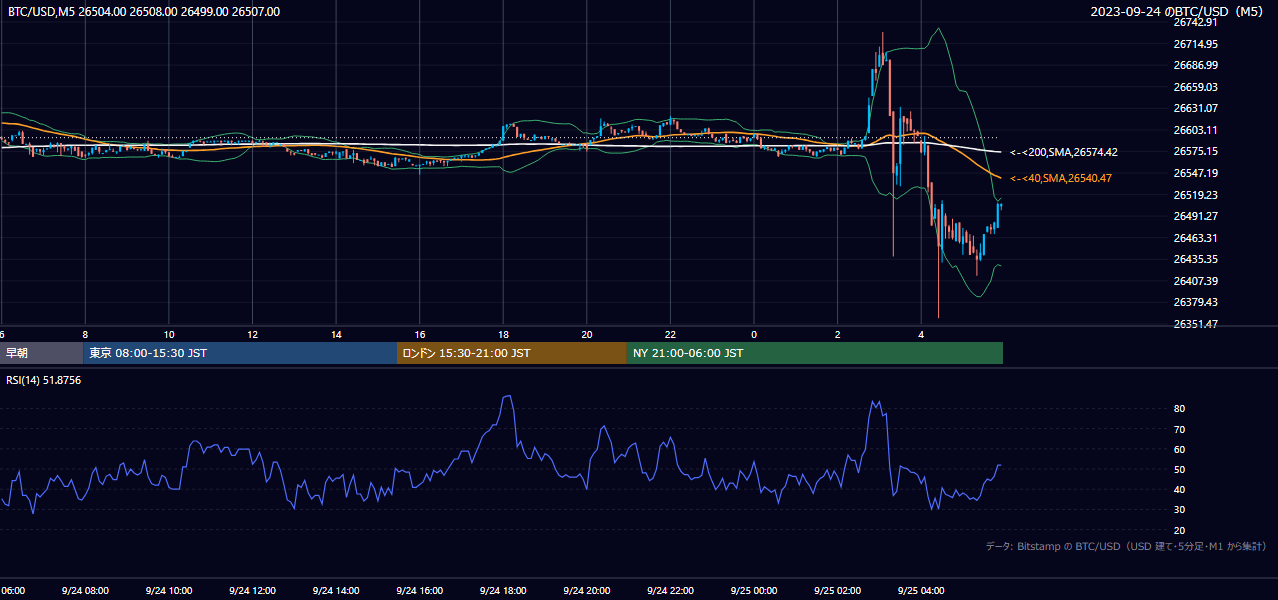Select the NY 21:00-06:00 JST session bar
The height and width of the screenshot is (600, 1278).
[815, 353]
